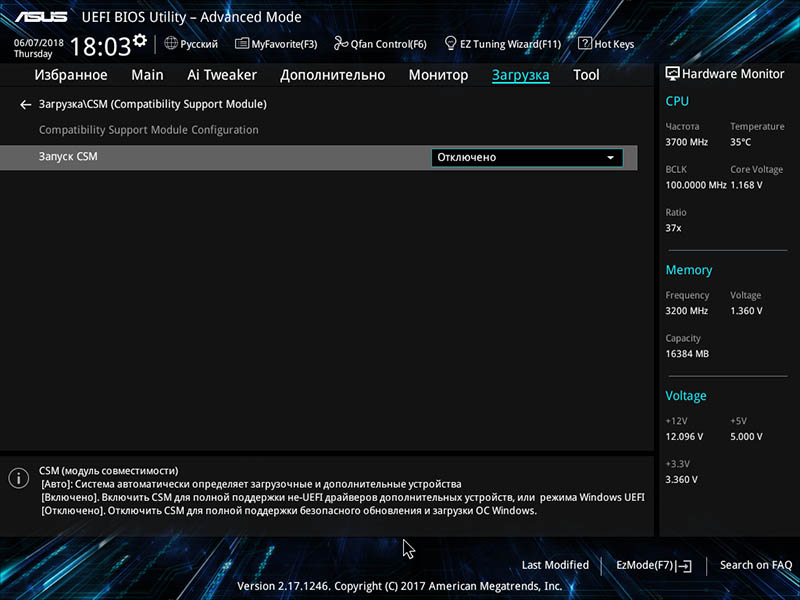
Task: Click the Qfan Control fan icon
Action: [341, 44]
